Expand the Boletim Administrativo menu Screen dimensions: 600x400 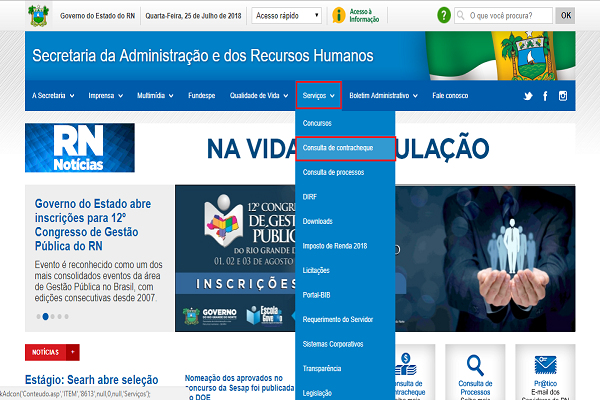[383, 96]
